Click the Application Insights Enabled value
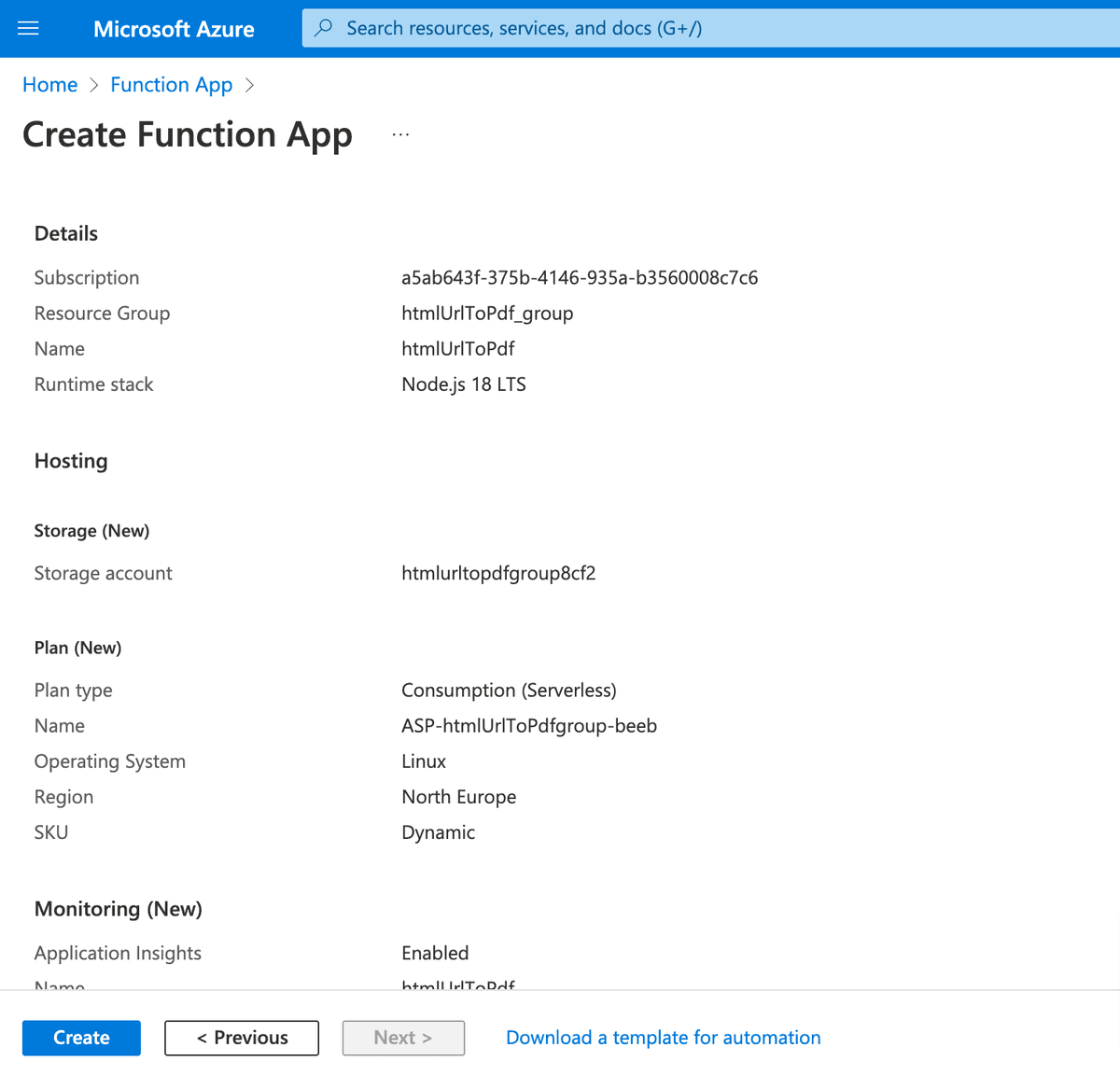1120x1075 pixels. click(435, 953)
